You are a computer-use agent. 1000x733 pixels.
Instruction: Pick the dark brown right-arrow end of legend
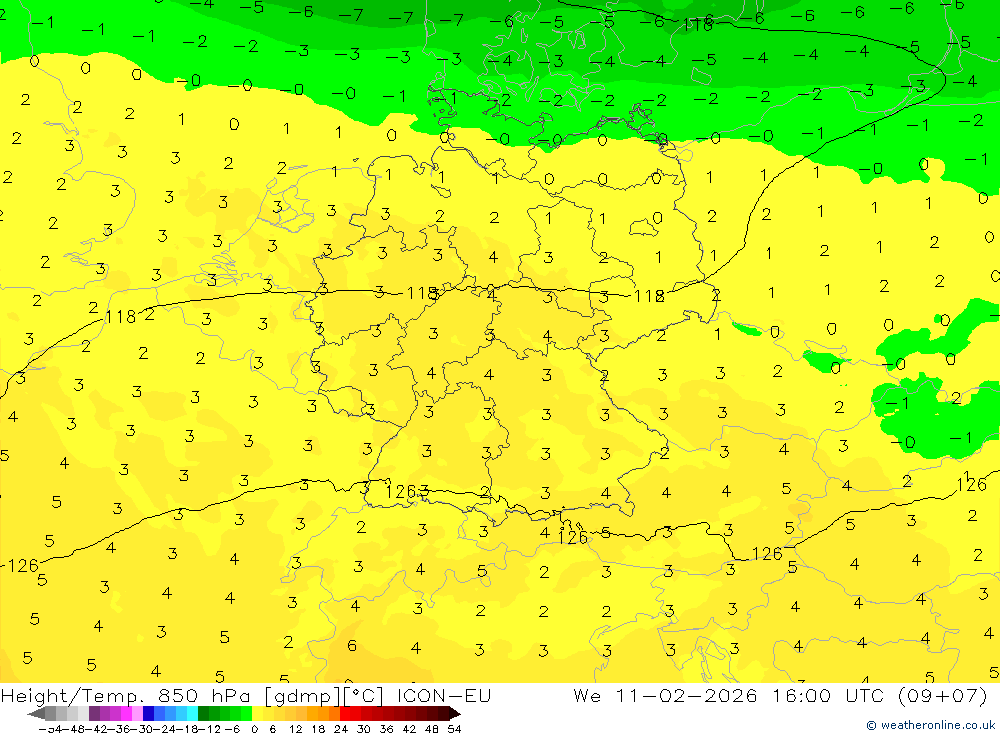[x=455, y=713]
